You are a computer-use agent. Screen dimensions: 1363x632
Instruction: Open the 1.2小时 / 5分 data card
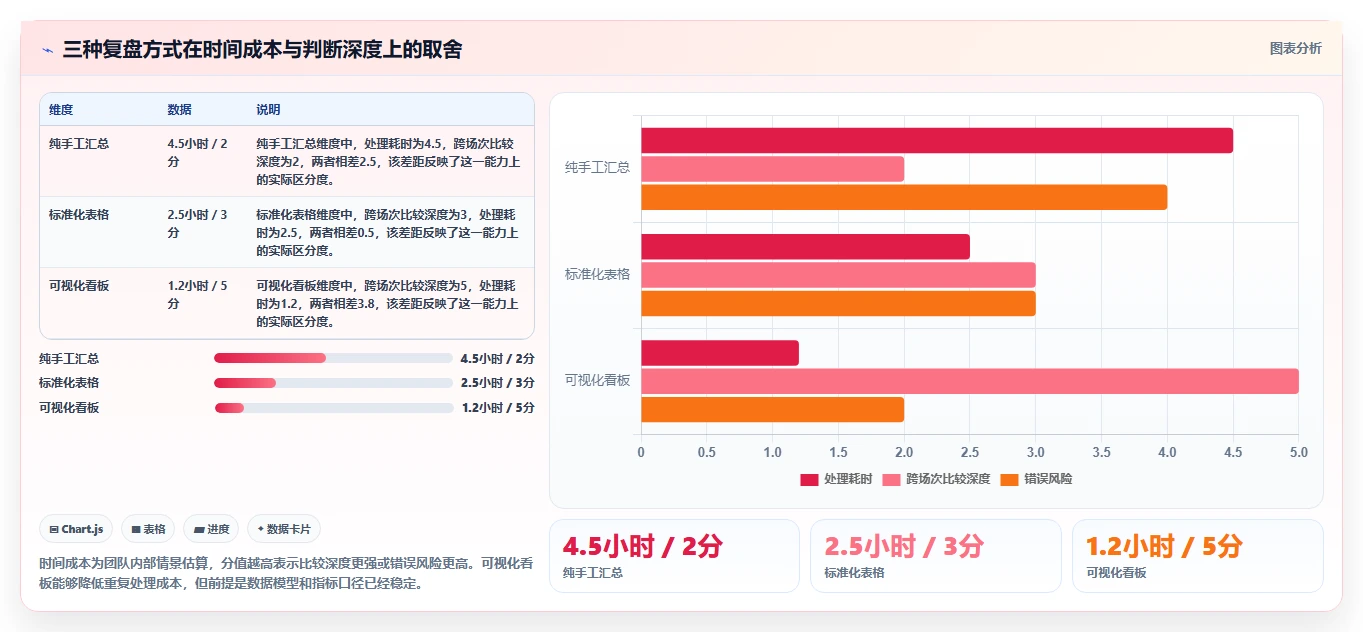click(x=1198, y=556)
